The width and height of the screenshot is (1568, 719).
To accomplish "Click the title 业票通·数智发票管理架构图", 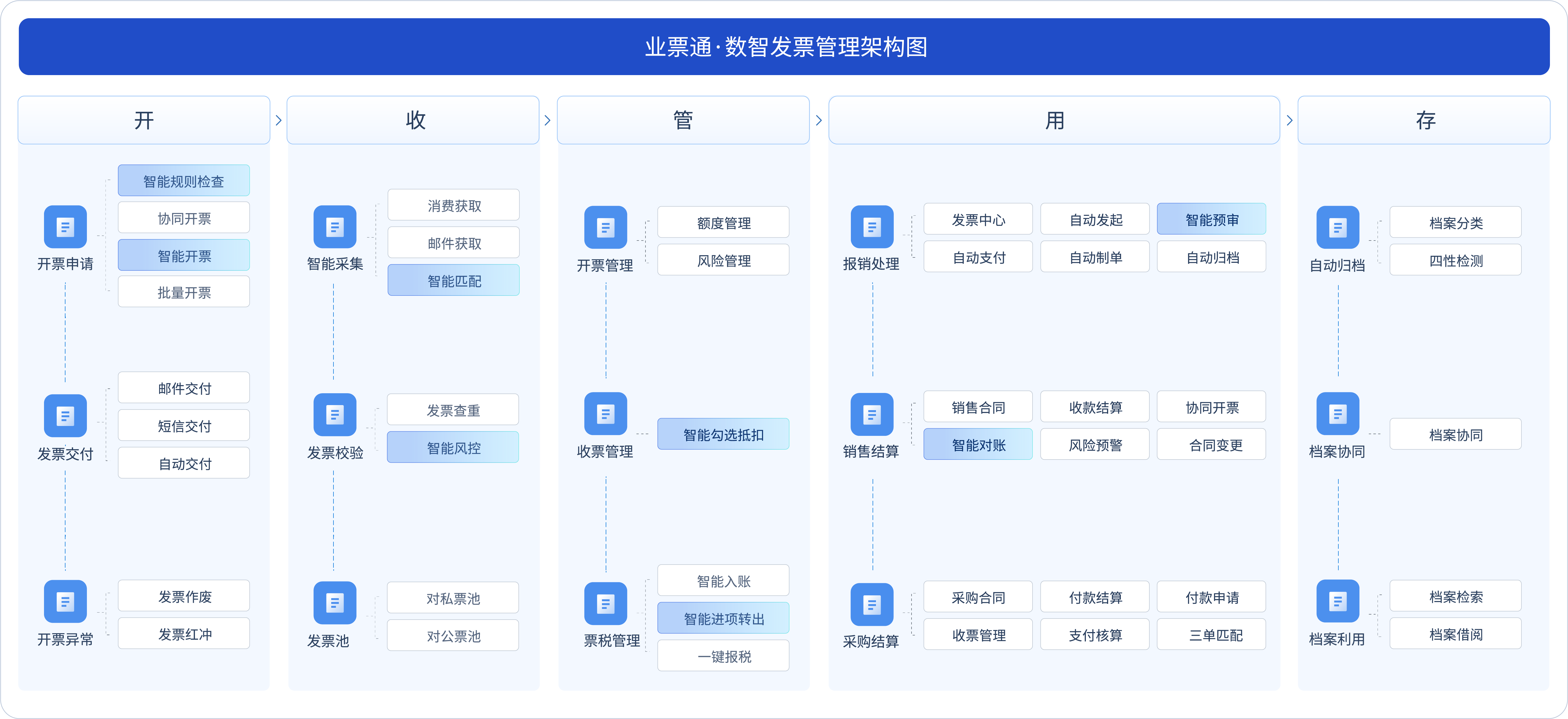I will (x=786, y=47).
